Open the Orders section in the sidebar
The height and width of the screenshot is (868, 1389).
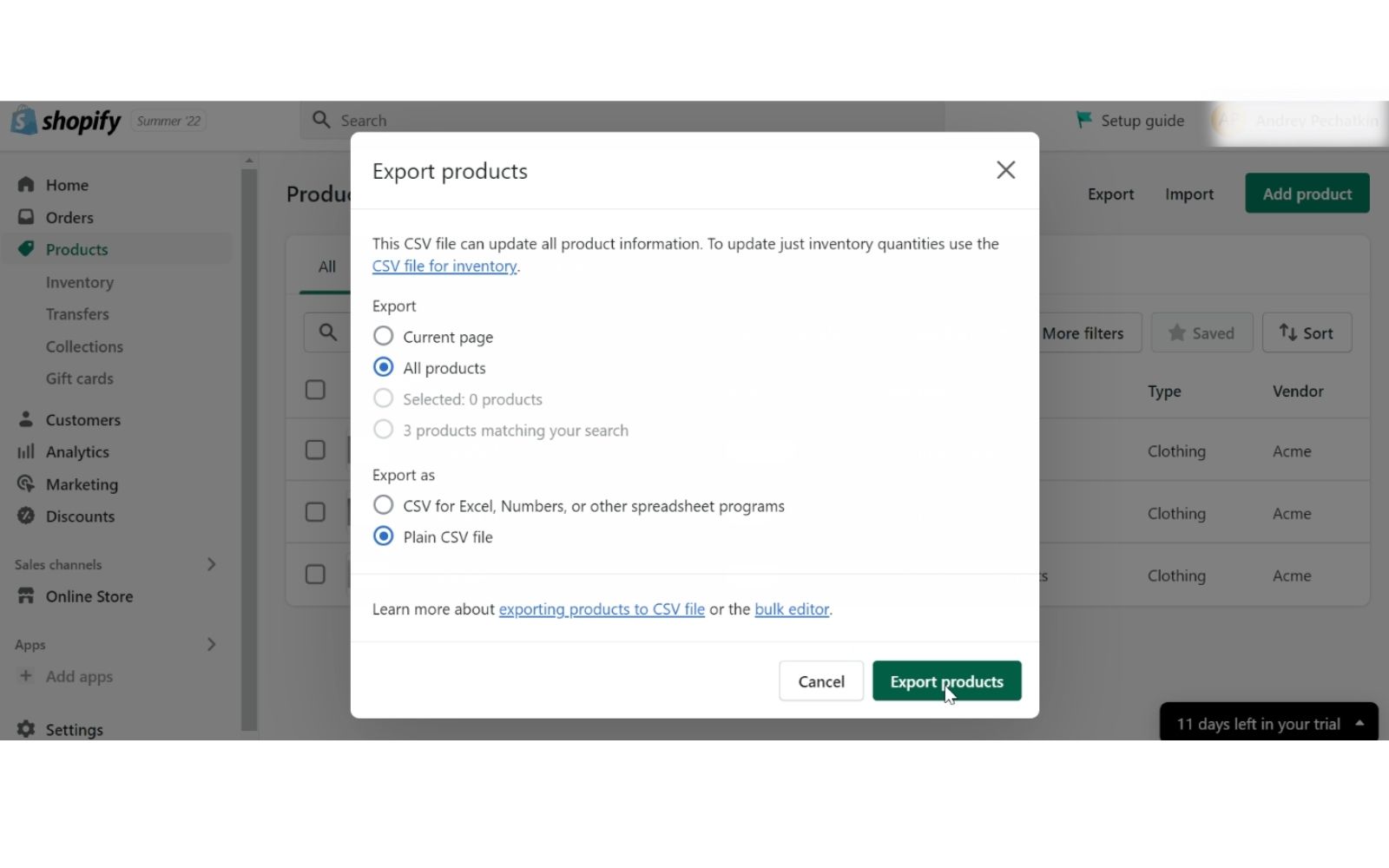[69, 217]
